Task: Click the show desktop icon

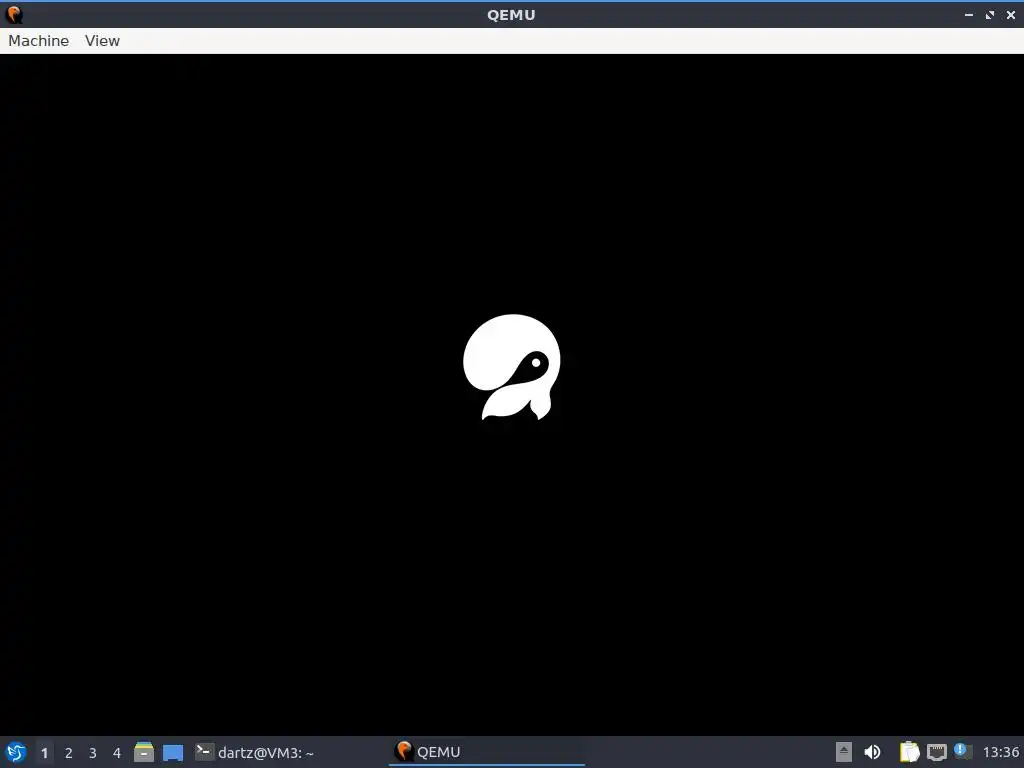Action: [x=173, y=752]
